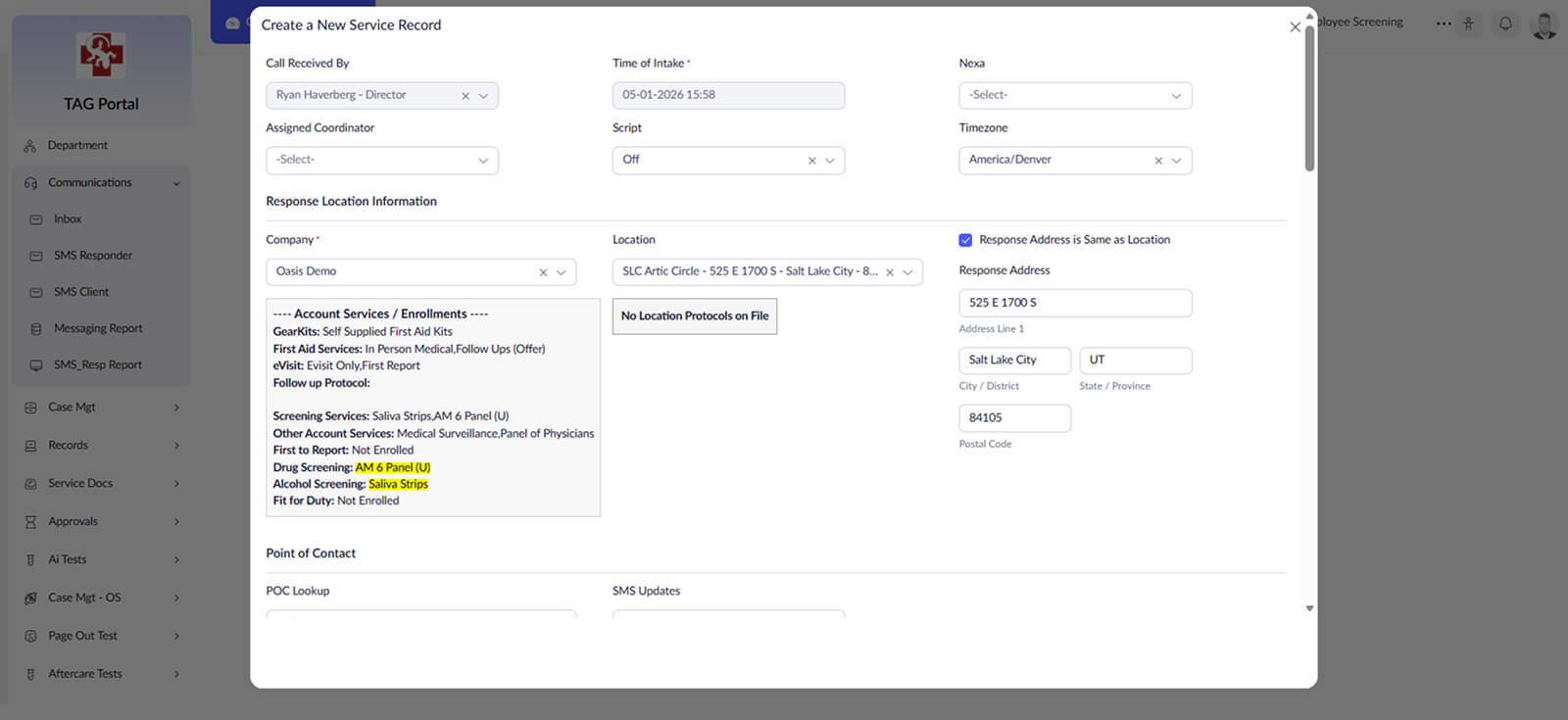Click First to Report: Not Enrolled line
Viewport: 1568px width, 720px height.
coord(343,451)
